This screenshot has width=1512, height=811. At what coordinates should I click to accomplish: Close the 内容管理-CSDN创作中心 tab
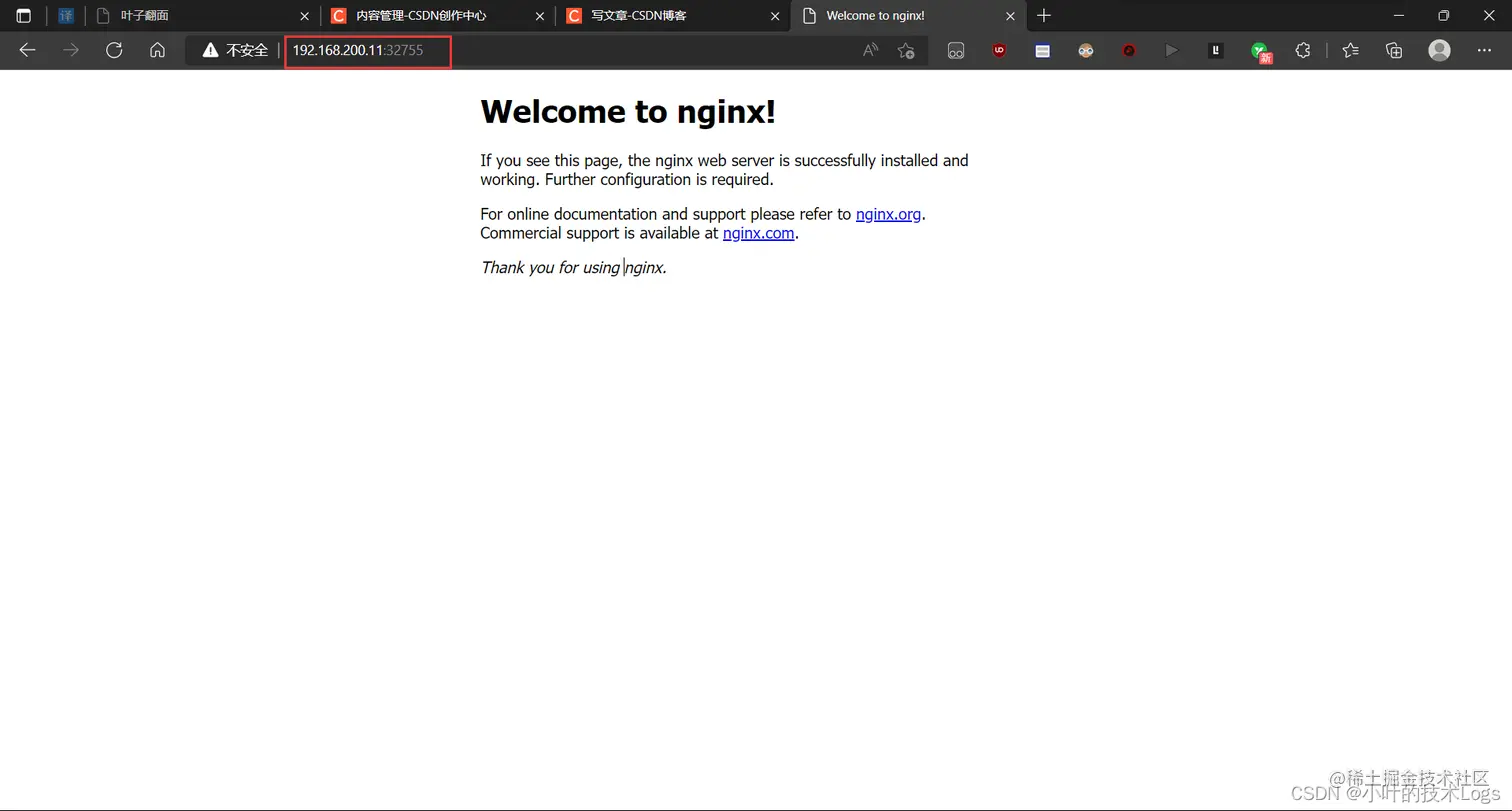click(x=540, y=16)
